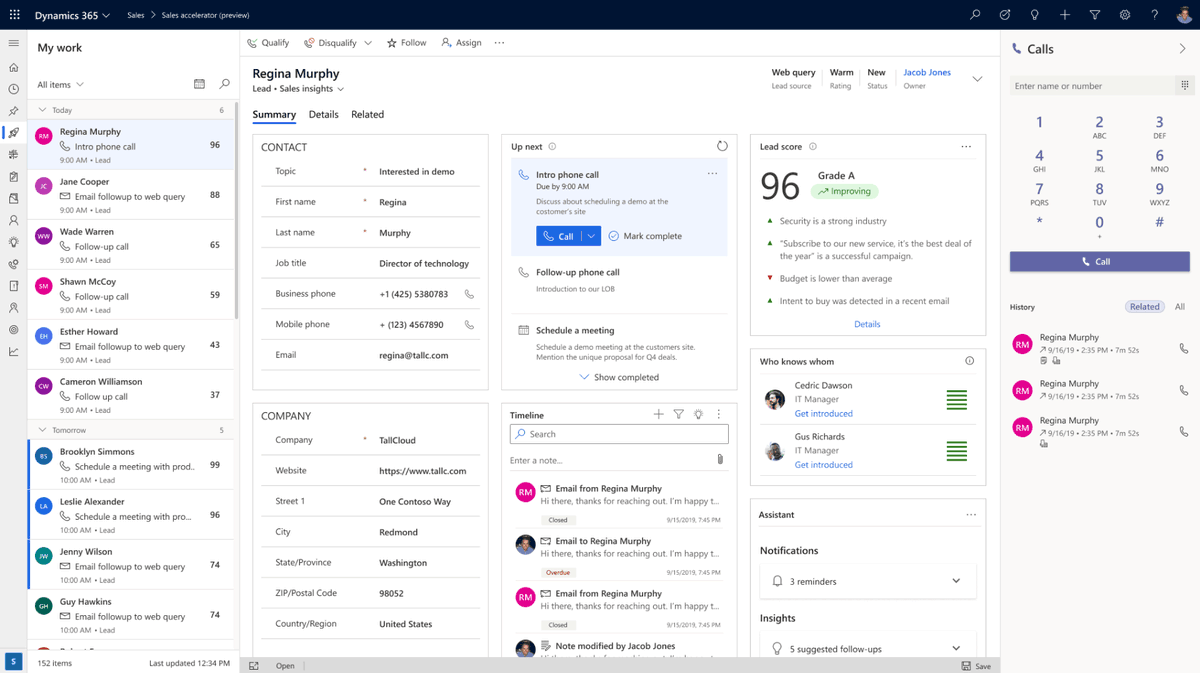The width and height of the screenshot is (1200, 673).
Task: Switch to the Summary tab
Action: (x=274, y=114)
